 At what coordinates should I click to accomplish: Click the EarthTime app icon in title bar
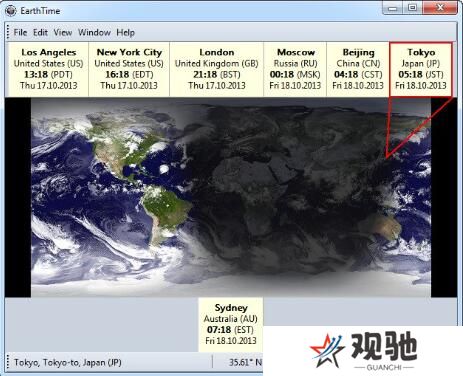(x=11, y=10)
